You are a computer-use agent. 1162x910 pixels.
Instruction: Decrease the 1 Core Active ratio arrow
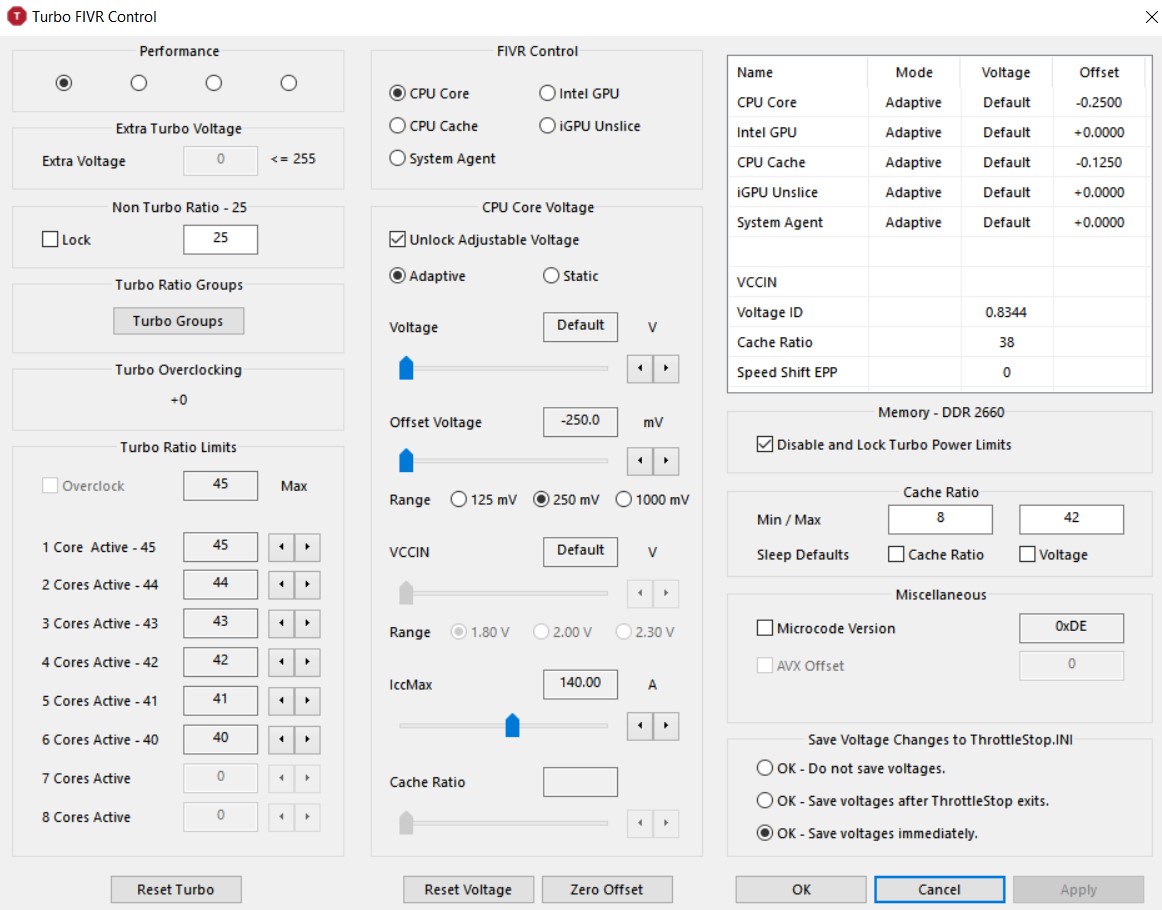[282, 547]
